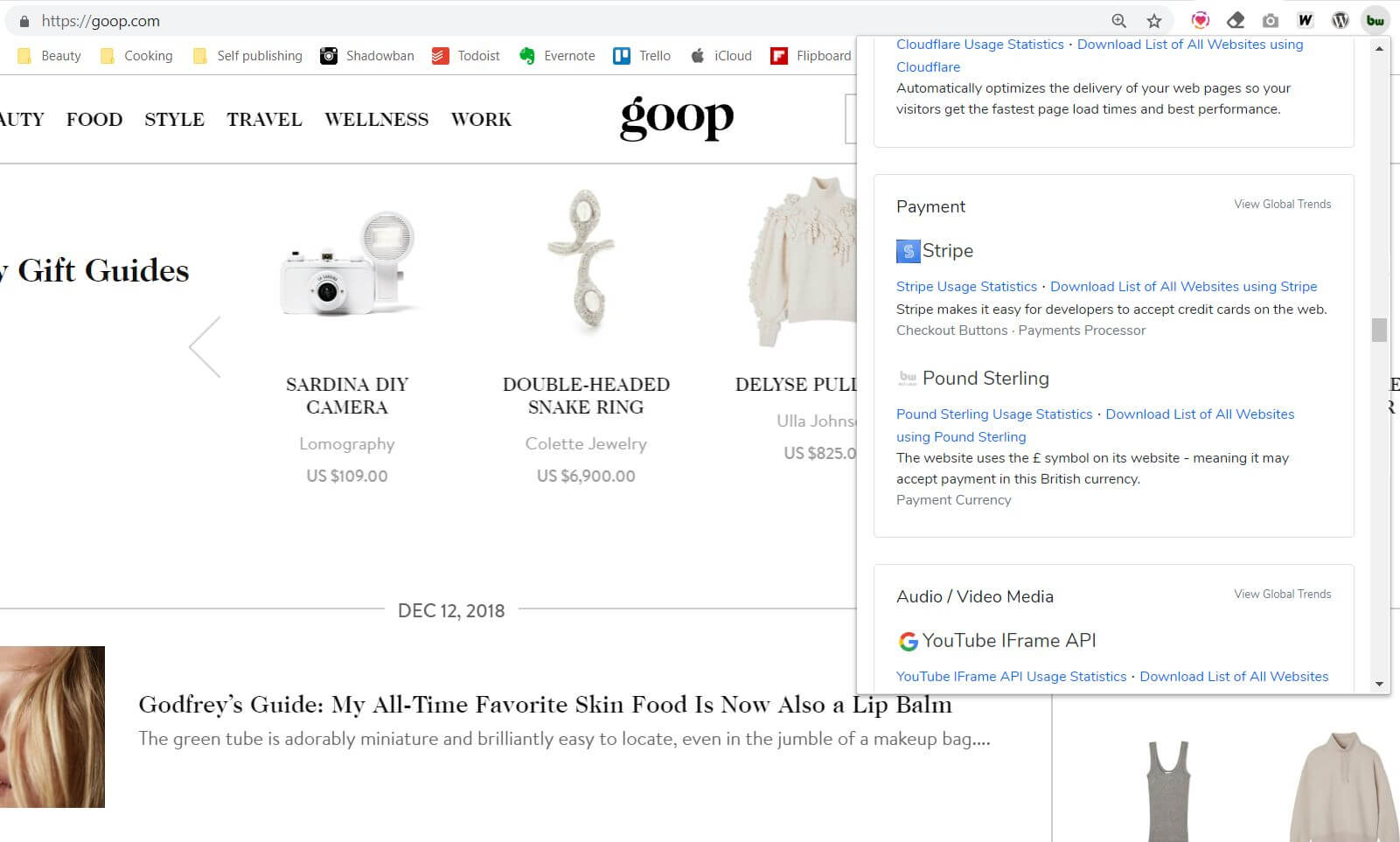Open the WELLNESS menu
Image resolution: width=1400 pixels, height=842 pixels.
tap(376, 120)
